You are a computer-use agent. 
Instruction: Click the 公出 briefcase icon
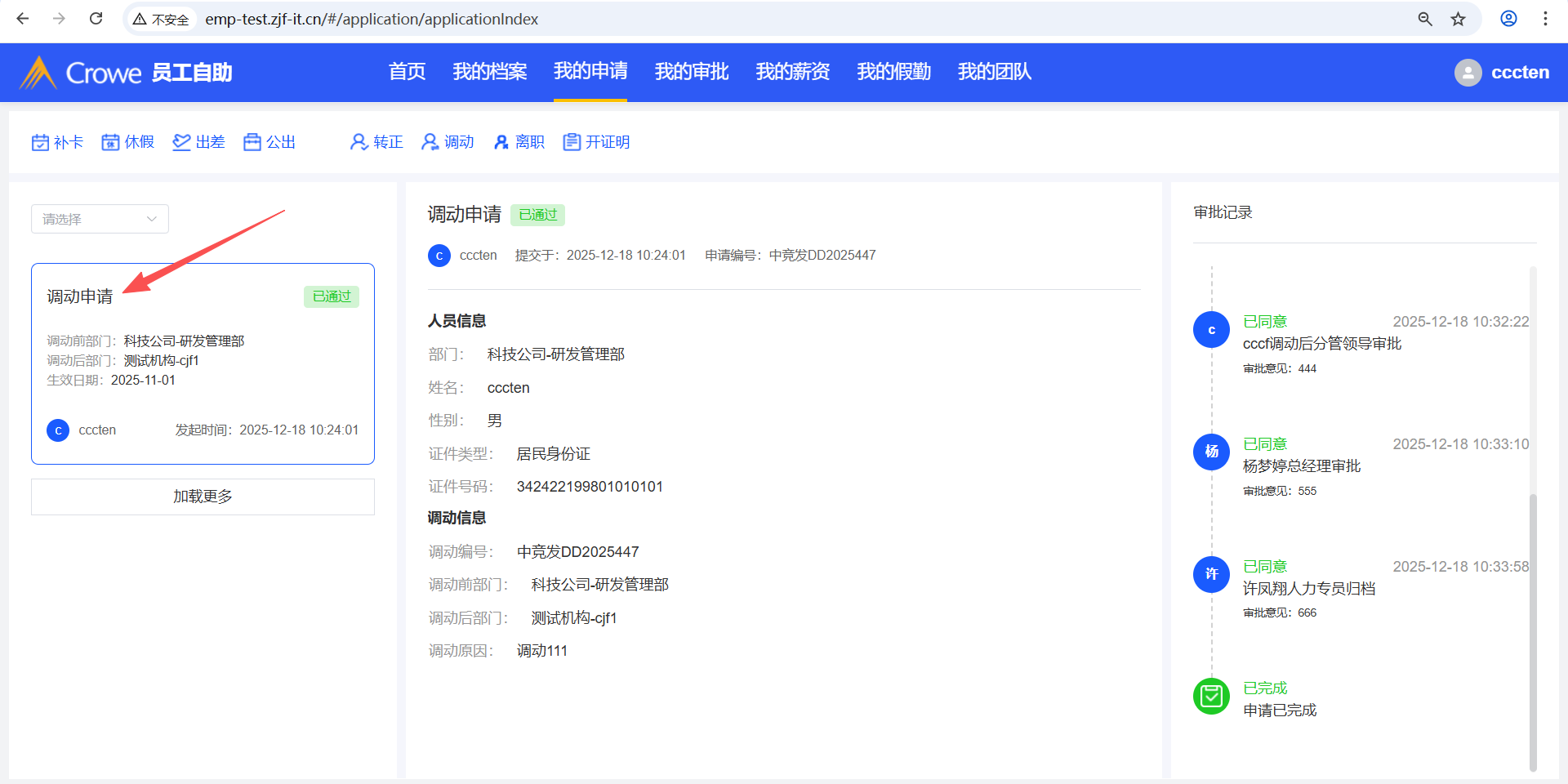(252, 143)
